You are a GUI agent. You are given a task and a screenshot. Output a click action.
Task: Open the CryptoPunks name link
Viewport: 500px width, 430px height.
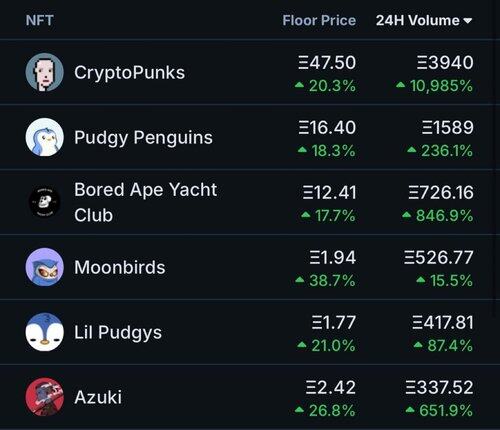coord(129,73)
